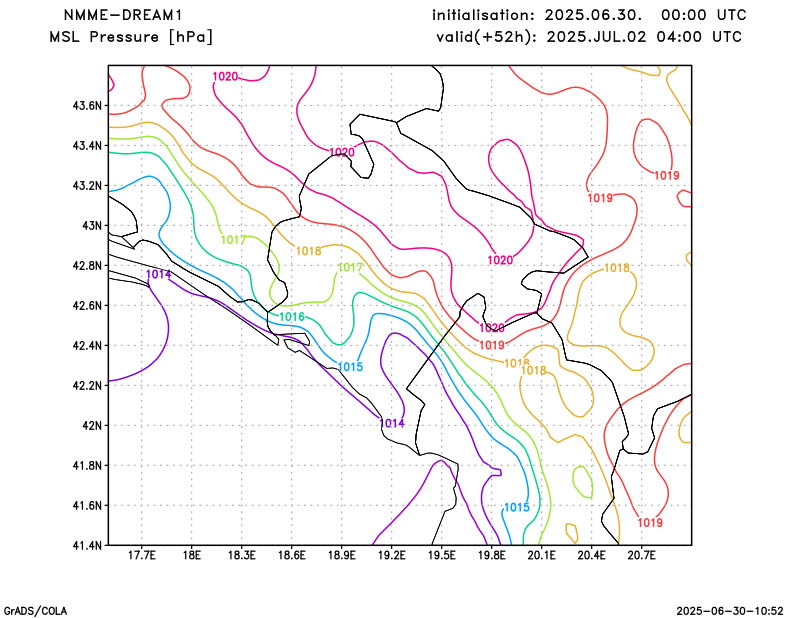
Task: Click the purple 1014 label near 17.7E
Action: [x=159, y=275]
